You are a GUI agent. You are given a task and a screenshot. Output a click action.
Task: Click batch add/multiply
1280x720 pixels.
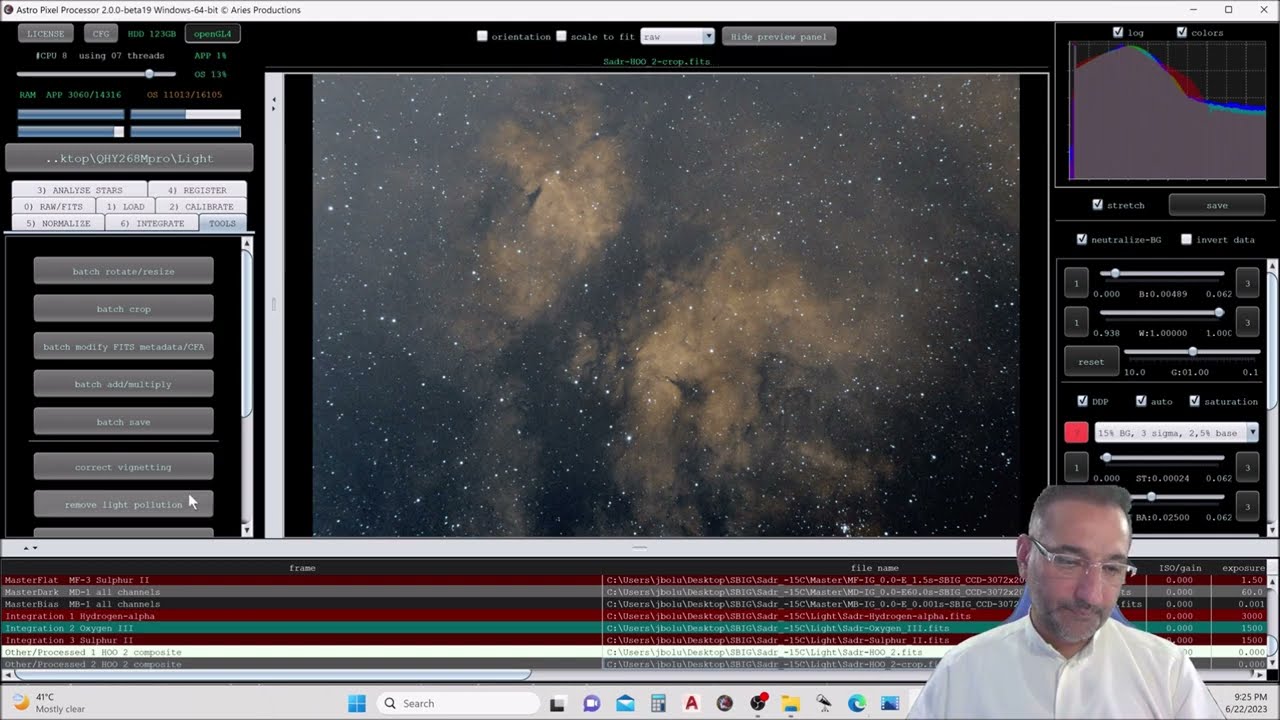point(124,384)
